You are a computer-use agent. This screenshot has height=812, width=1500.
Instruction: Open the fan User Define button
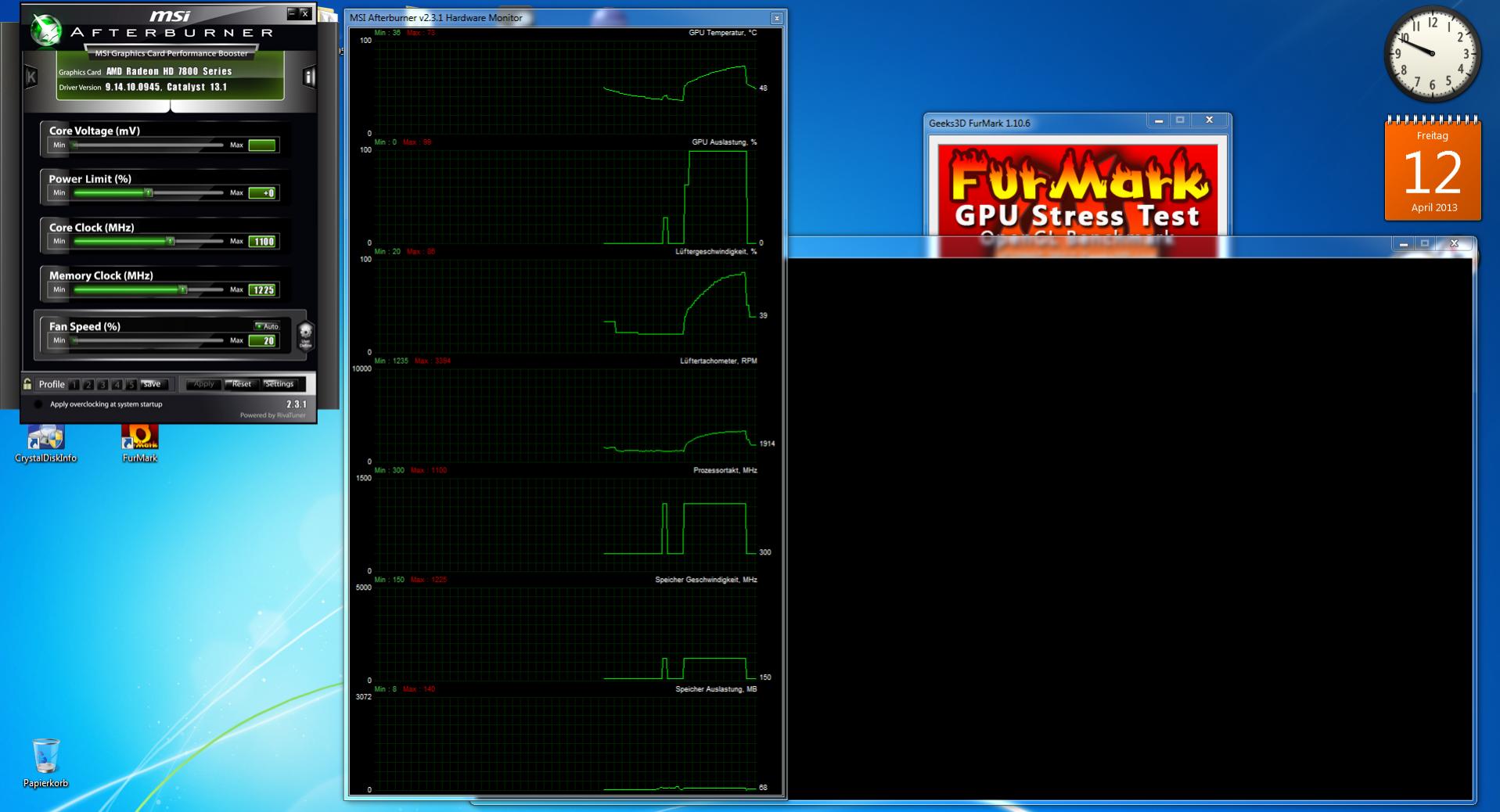306,335
